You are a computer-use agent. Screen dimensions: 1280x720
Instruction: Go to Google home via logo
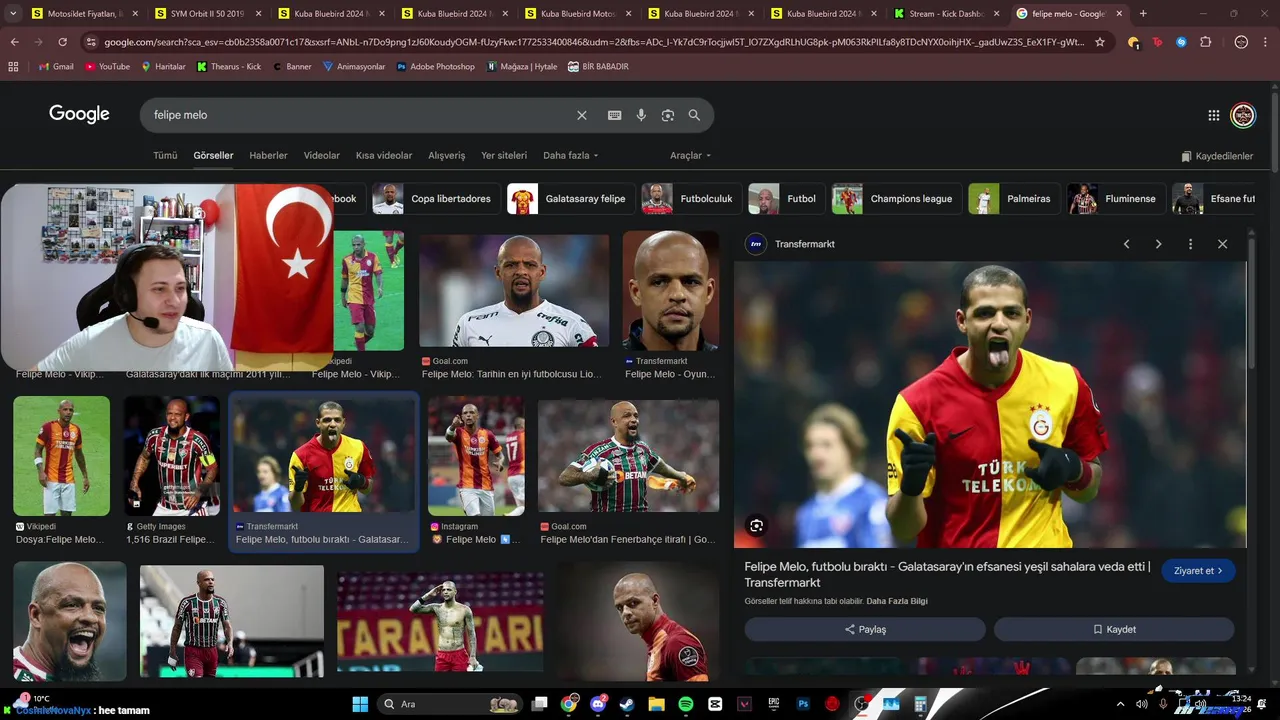pyautogui.click(x=79, y=114)
